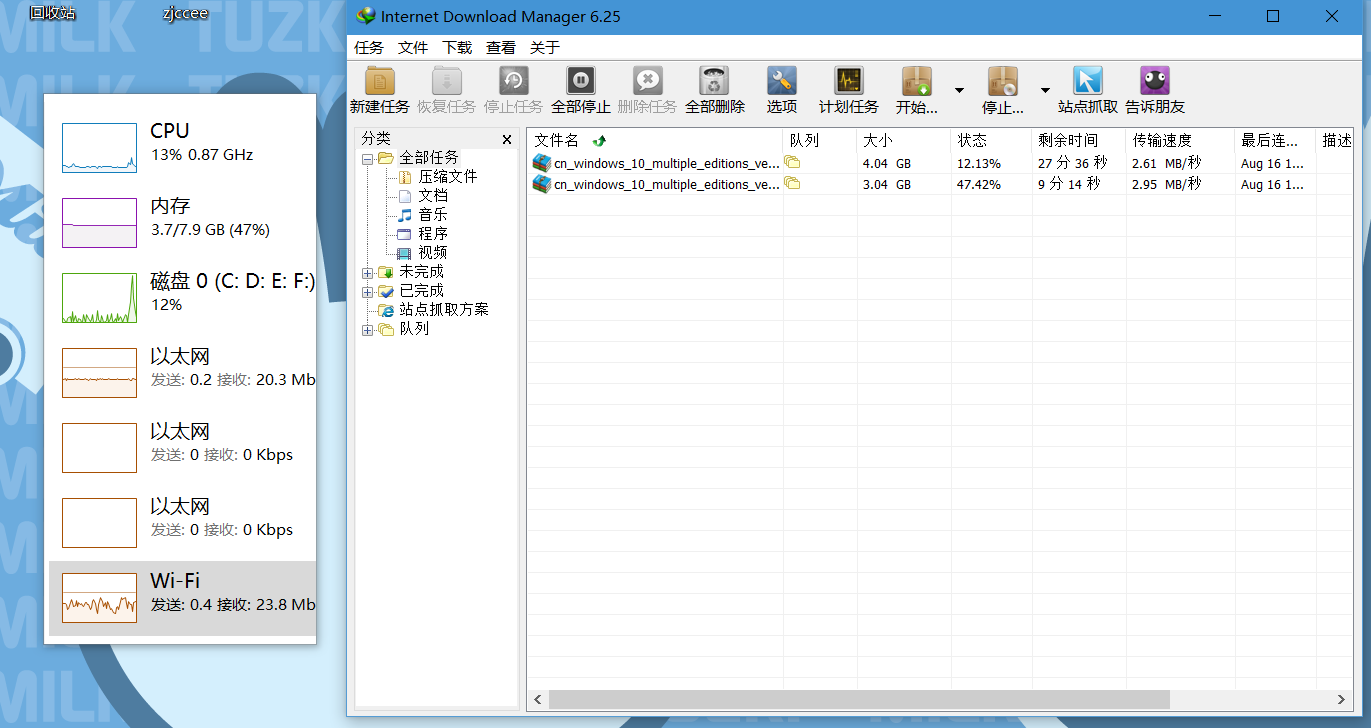Select 程序 category in tree
The image size is (1371, 728).
coord(433,234)
